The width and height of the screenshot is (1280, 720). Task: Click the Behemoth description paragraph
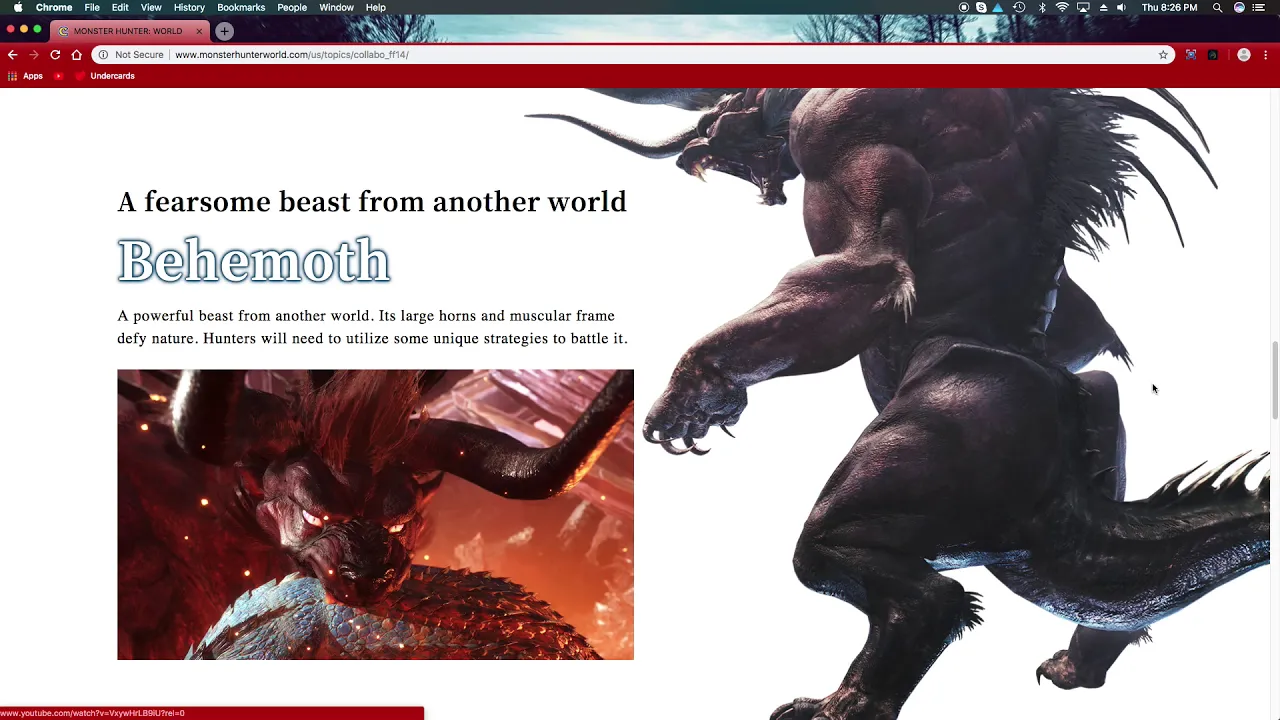(x=372, y=327)
